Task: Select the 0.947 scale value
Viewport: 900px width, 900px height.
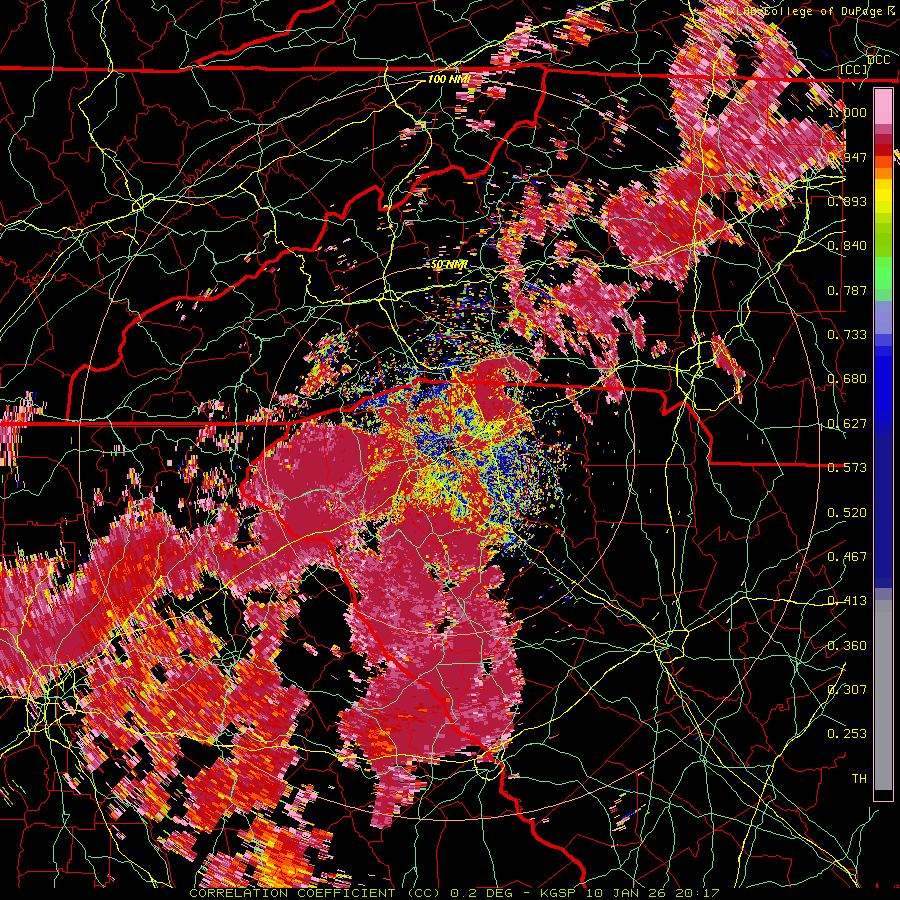Action: pos(847,157)
